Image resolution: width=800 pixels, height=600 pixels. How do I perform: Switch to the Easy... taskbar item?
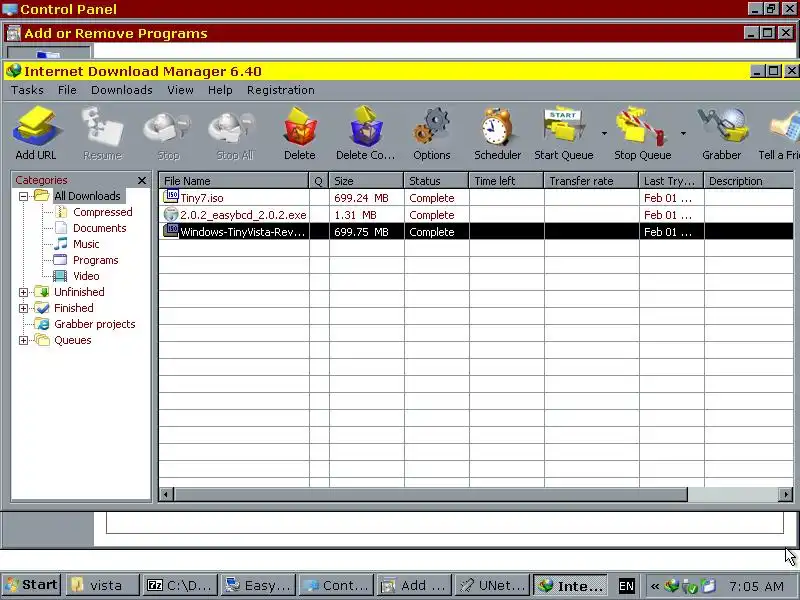[x=258, y=585]
